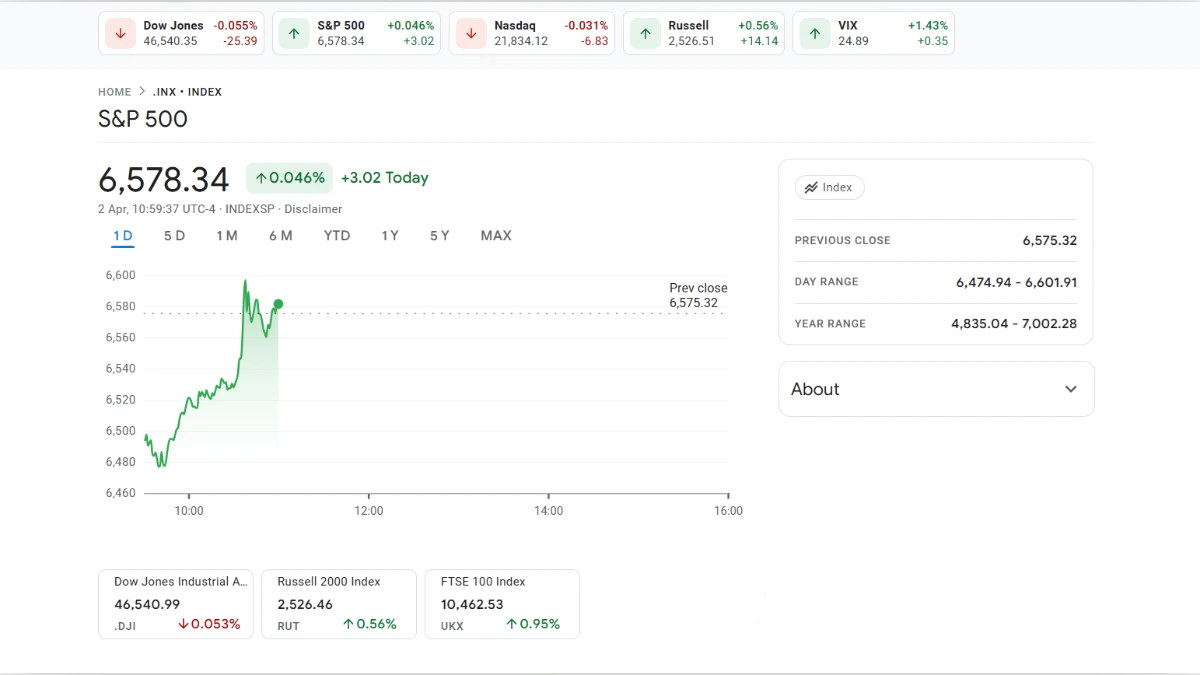Click the Dow Jones red down-arrow icon
Screen dimensions: 1200x675
point(120,33)
